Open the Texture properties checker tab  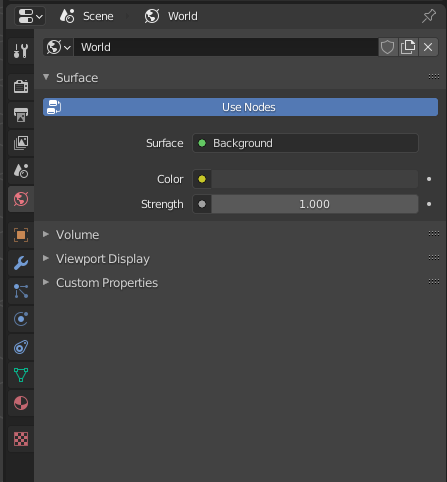point(21,439)
